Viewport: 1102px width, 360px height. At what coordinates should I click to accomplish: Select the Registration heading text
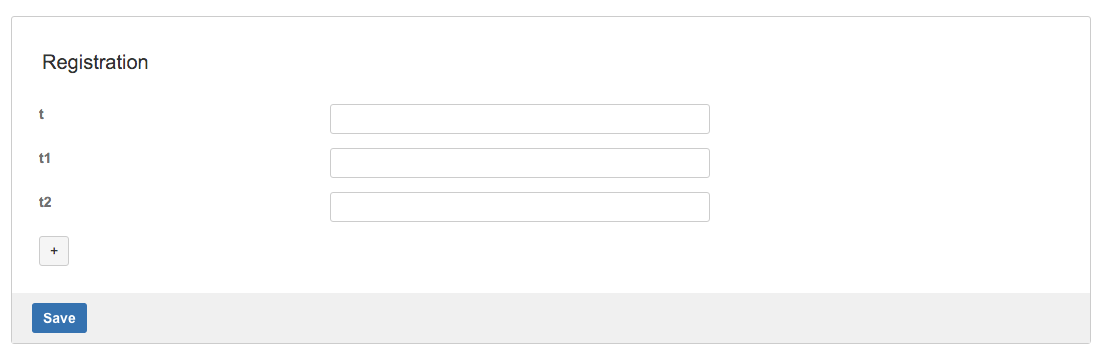[x=95, y=62]
